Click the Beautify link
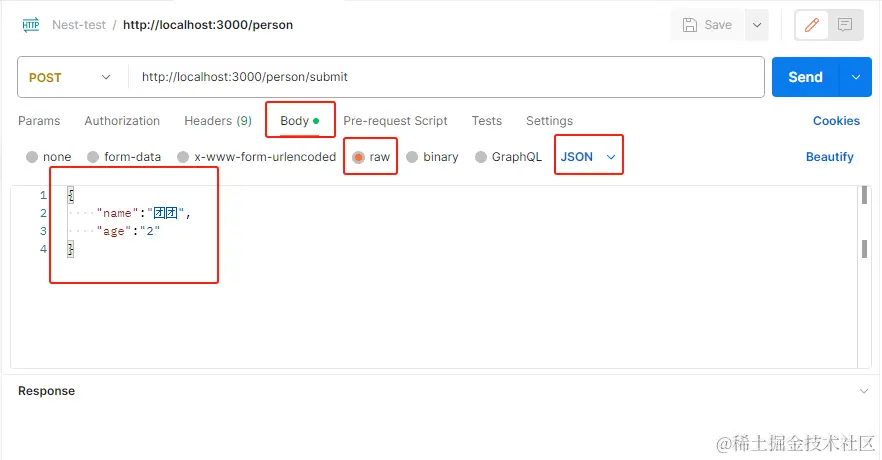Image resolution: width=882 pixels, height=460 pixels. (x=830, y=157)
